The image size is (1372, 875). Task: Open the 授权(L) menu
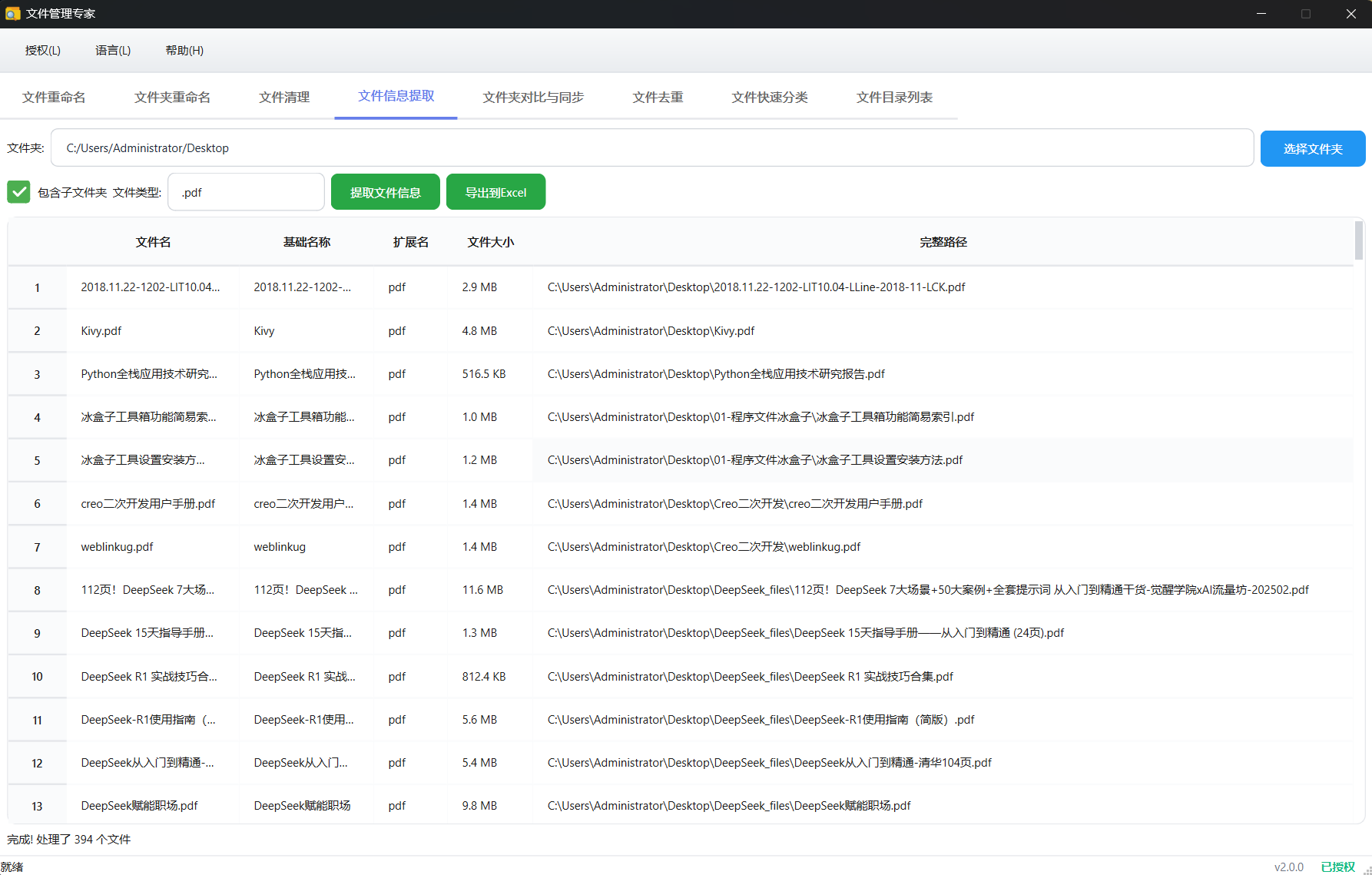click(x=42, y=51)
